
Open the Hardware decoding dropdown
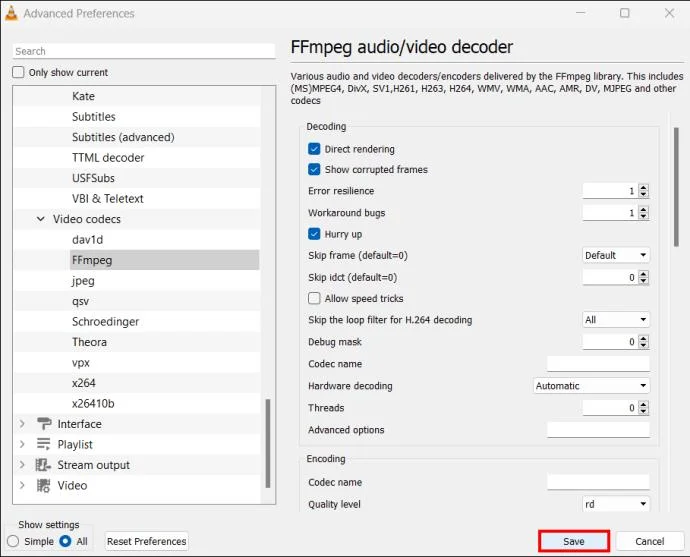pyautogui.click(x=591, y=386)
